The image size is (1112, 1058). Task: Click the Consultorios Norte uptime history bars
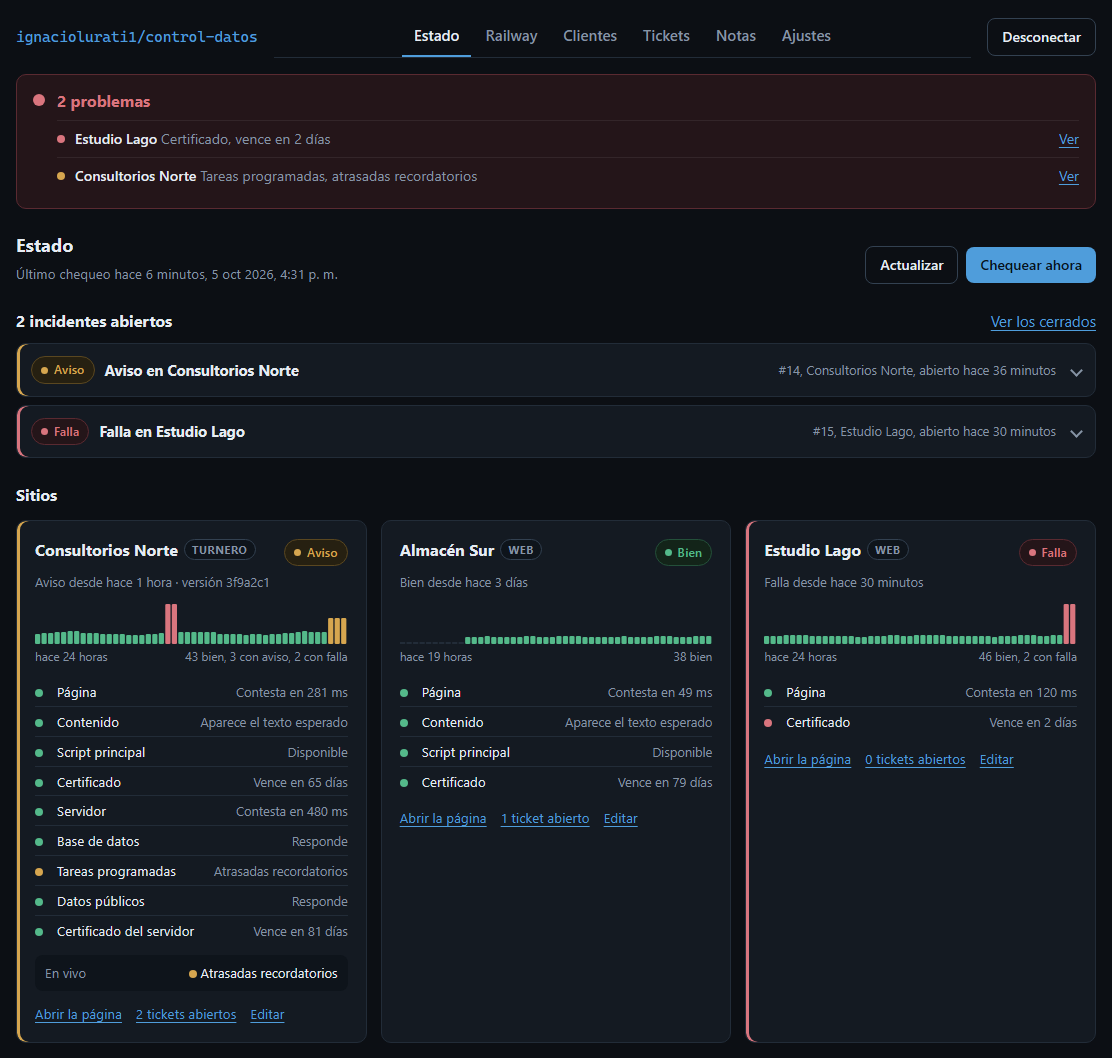(x=191, y=624)
